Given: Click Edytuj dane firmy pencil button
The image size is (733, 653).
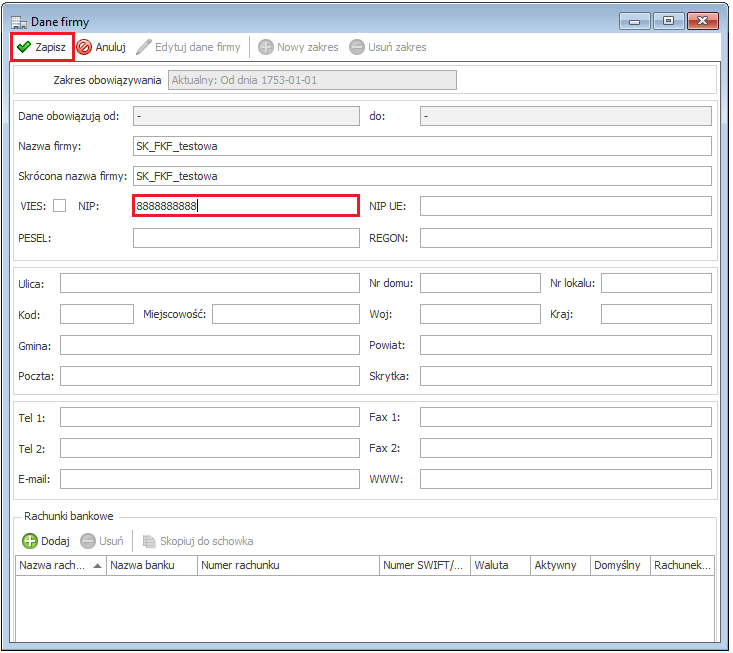Looking at the screenshot, I should coord(188,47).
